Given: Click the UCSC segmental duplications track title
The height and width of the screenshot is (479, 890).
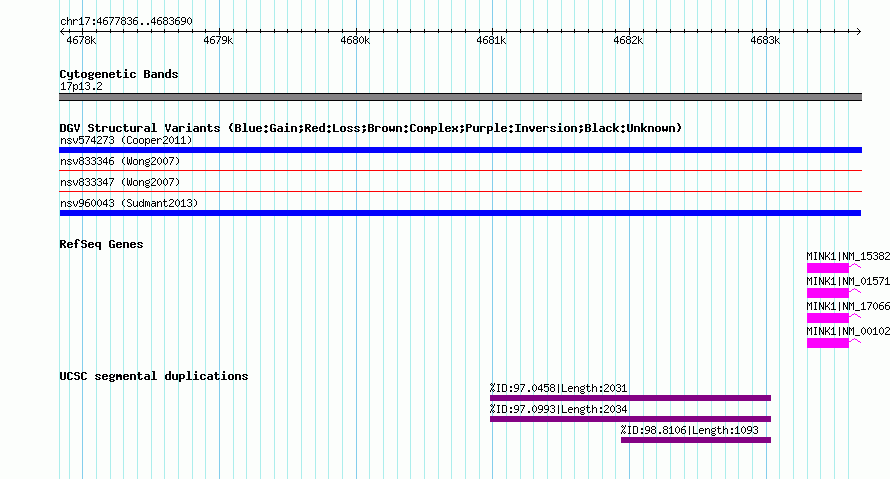Looking at the screenshot, I should click(x=154, y=376).
